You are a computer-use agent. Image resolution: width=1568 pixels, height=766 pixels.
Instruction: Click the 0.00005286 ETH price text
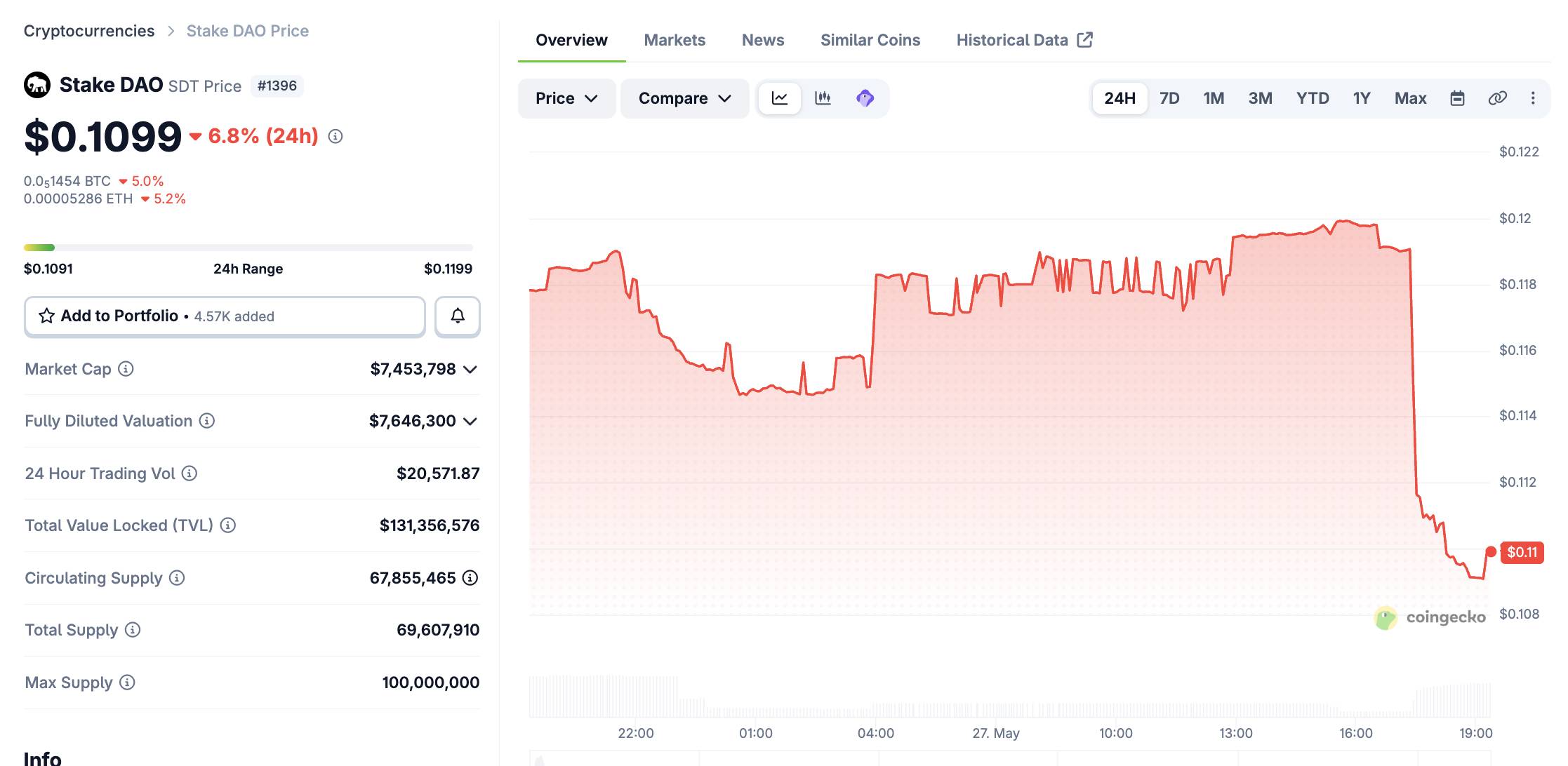tap(78, 199)
